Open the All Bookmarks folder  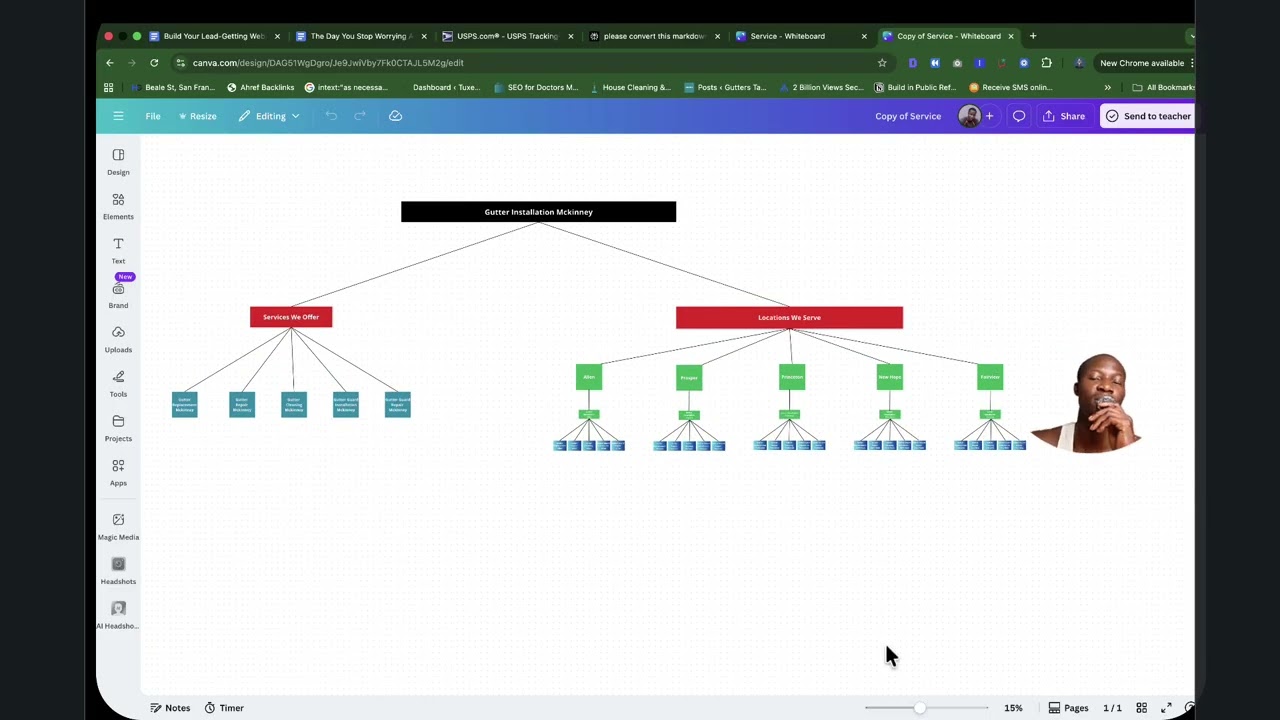pos(1163,87)
